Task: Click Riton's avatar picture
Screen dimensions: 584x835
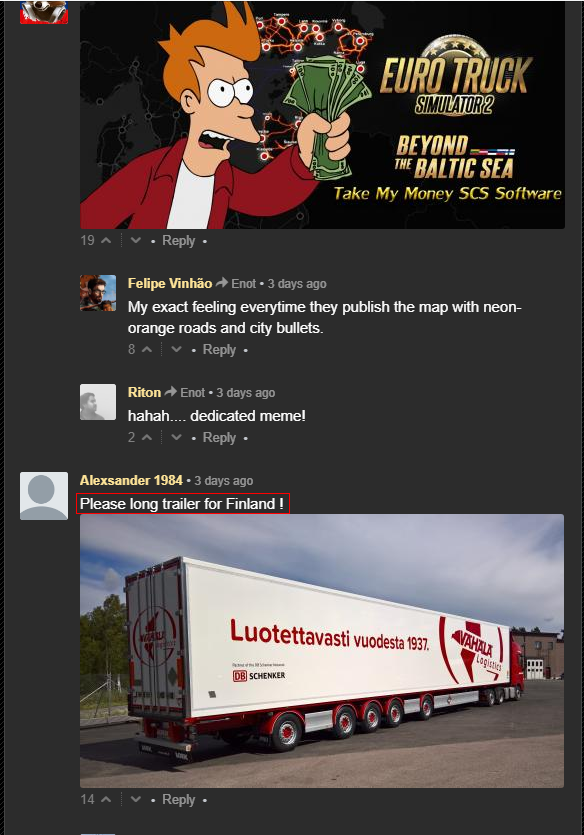Action: pos(98,402)
